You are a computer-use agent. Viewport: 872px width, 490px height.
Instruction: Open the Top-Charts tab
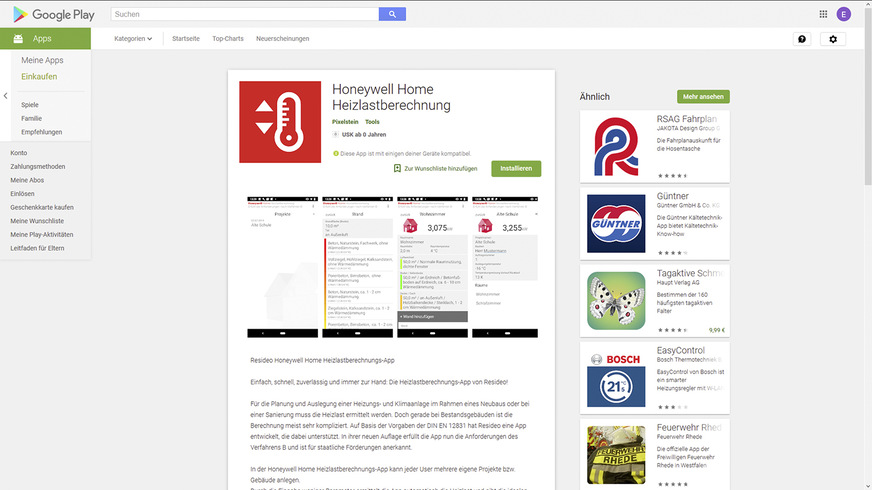(x=227, y=39)
